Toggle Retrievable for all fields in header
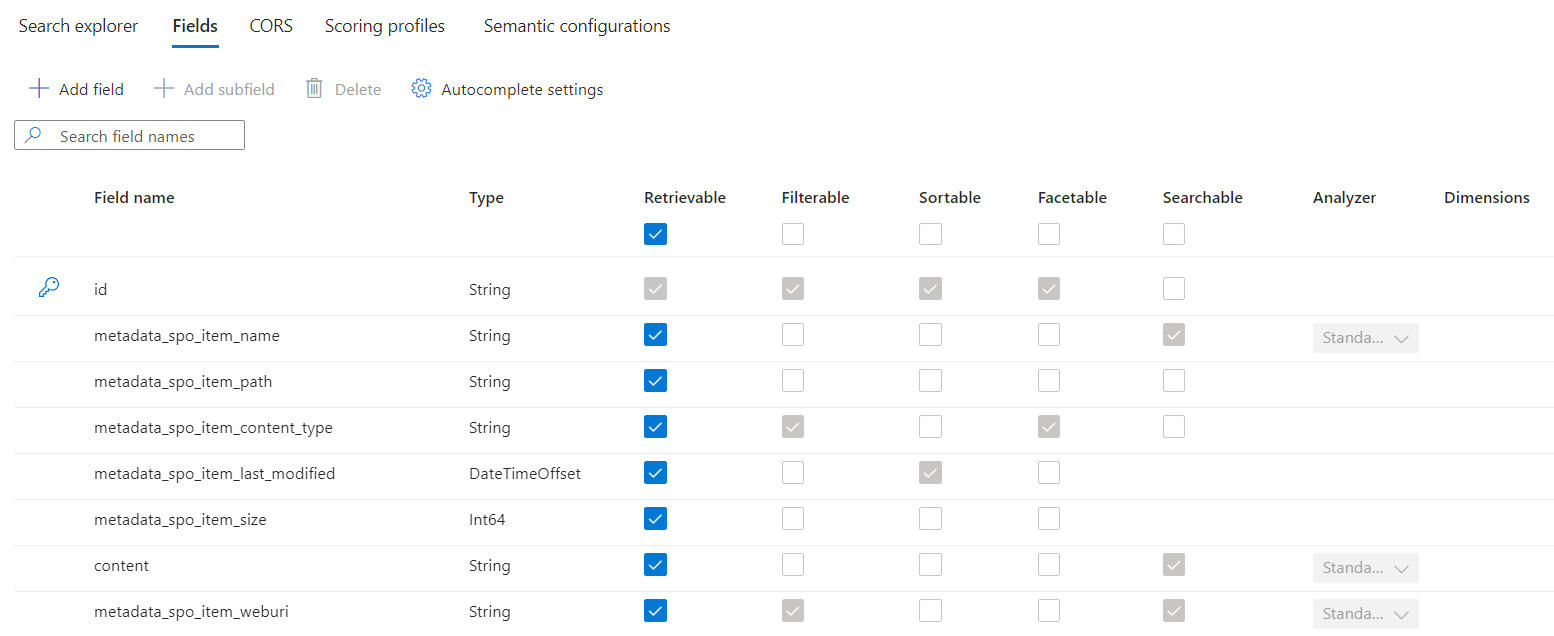This screenshot has height=636, width=1554. (x=655, y=233)
